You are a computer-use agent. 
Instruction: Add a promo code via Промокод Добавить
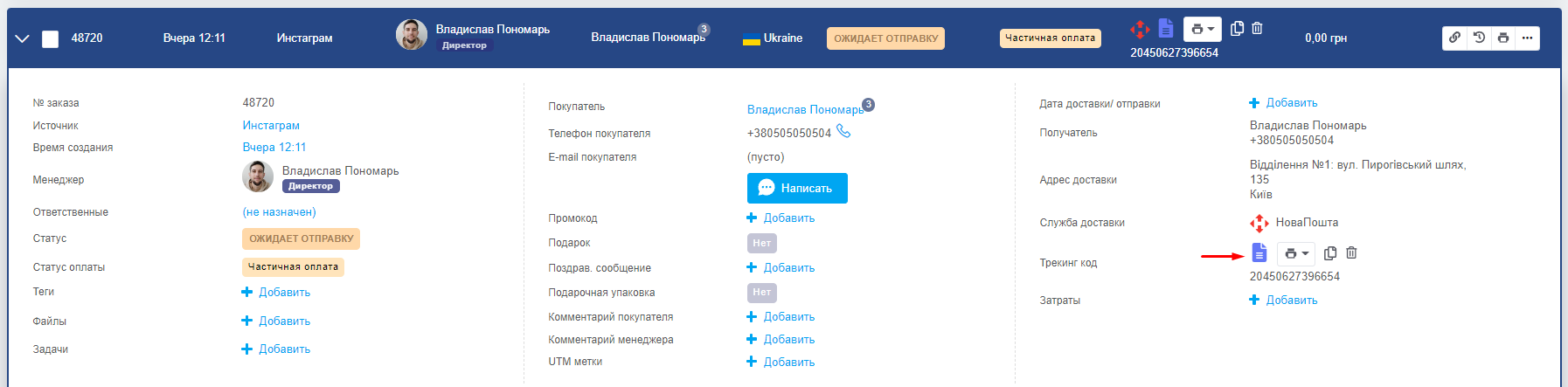pyautogui.click(x=781, y=218)
